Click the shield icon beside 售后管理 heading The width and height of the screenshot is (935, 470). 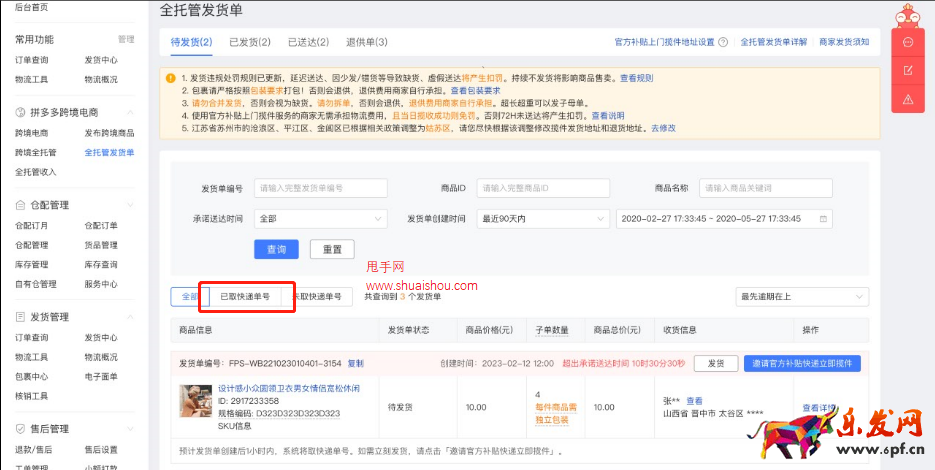pyautogui.click(x=20, y=429)
